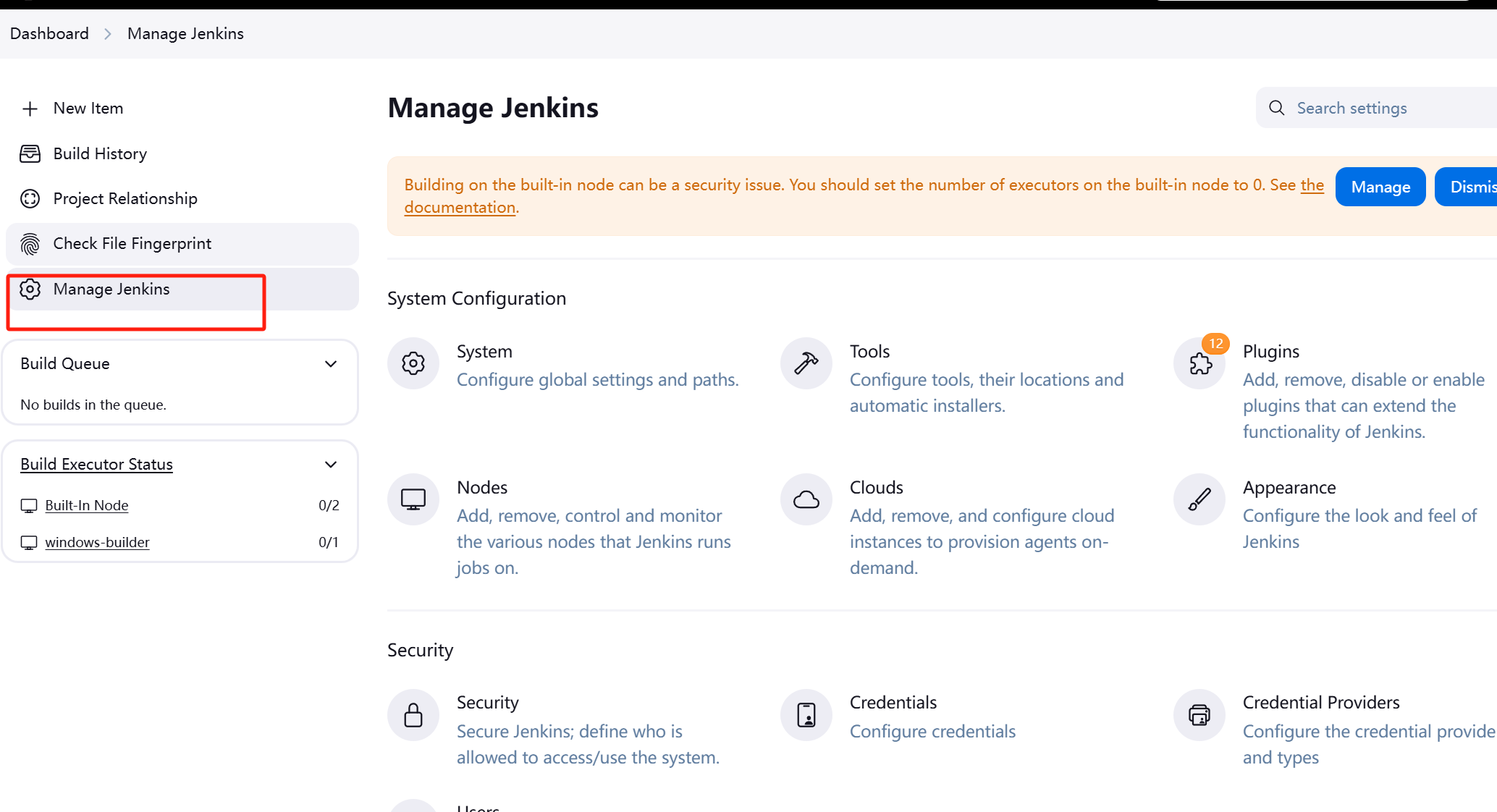1497x812 pixels.
Task: Open Built-In Node link
Action: (87, 505)
